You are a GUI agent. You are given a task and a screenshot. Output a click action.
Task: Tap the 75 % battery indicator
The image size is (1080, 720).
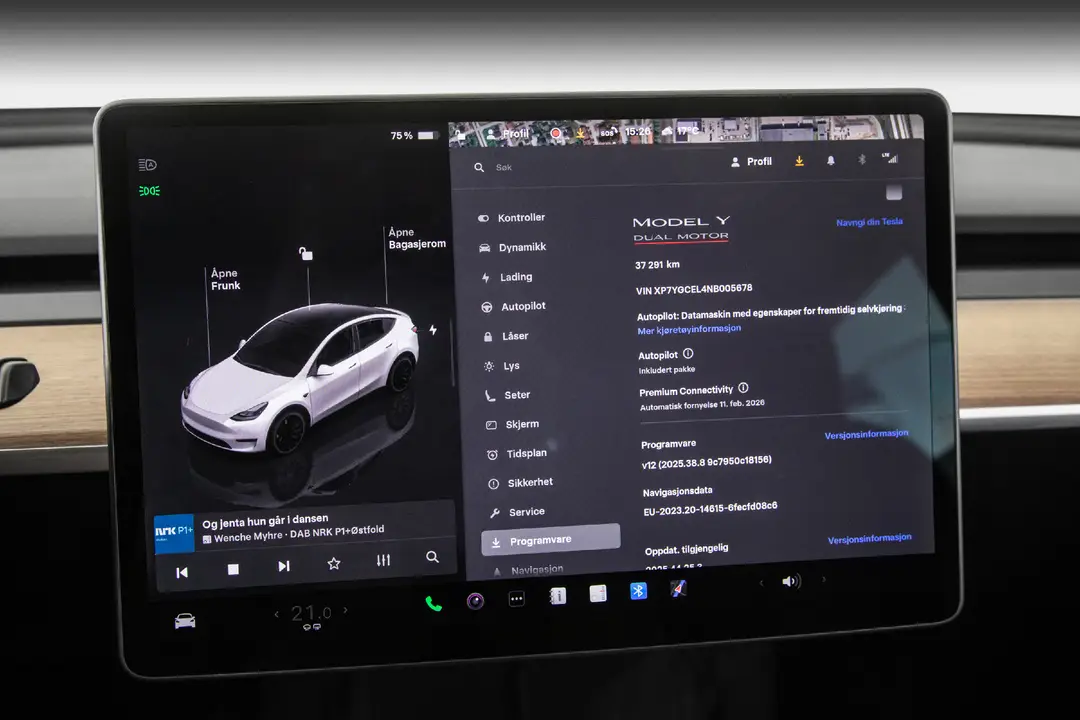click(x=414, y=135)
